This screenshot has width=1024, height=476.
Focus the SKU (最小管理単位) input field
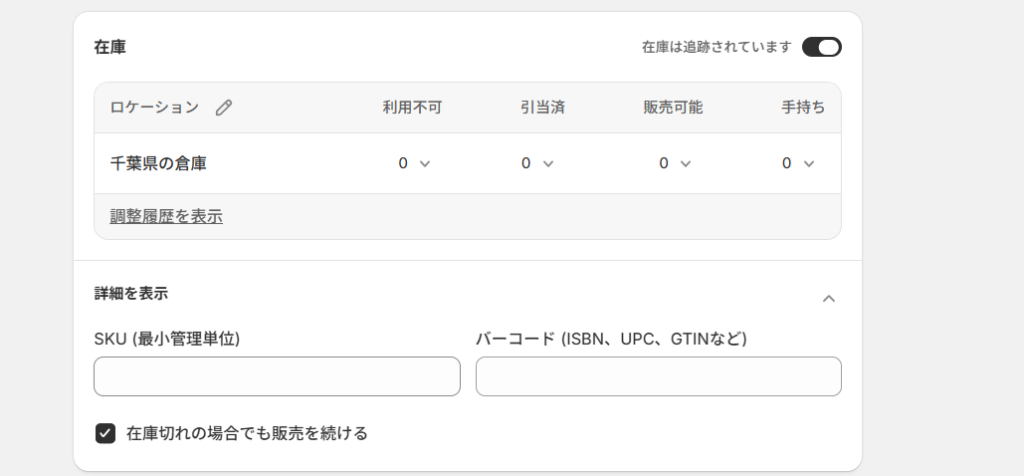coord(277,376)
